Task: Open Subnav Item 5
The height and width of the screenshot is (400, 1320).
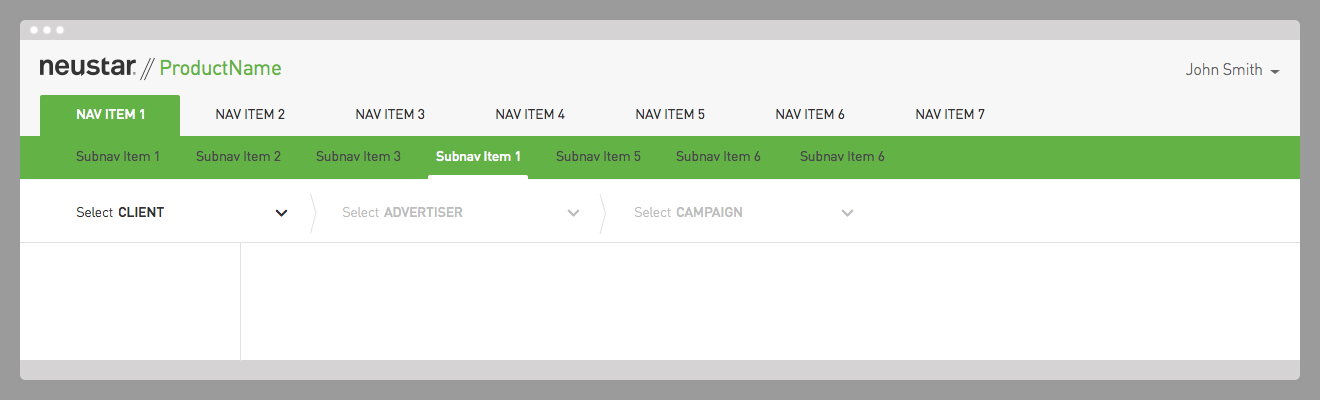Action: coord(598,157)
